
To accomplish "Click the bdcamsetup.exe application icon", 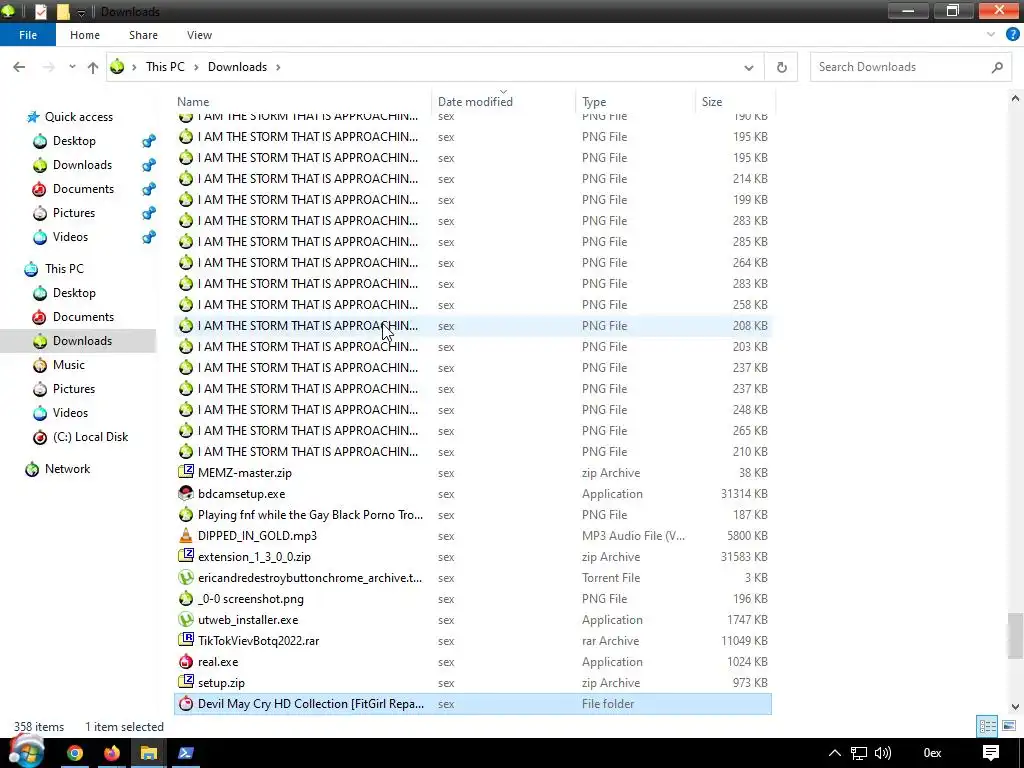I will [186, 493].
